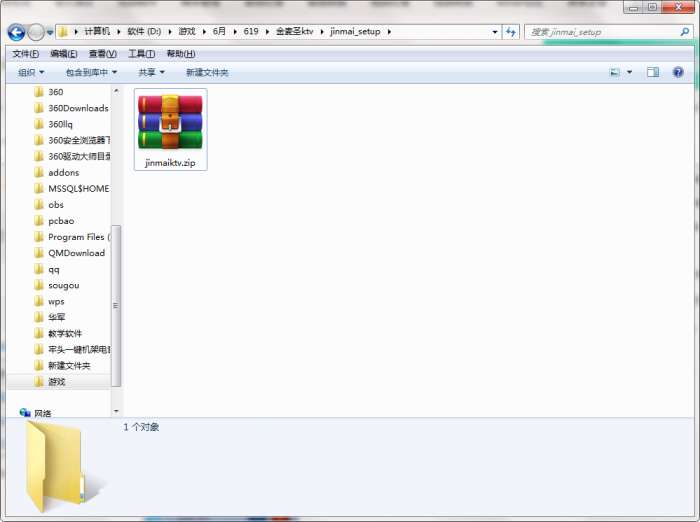The width and height of the screenshot is (700, 522).
Task: Open the 工具(T) menu
Action: point(142,54)
